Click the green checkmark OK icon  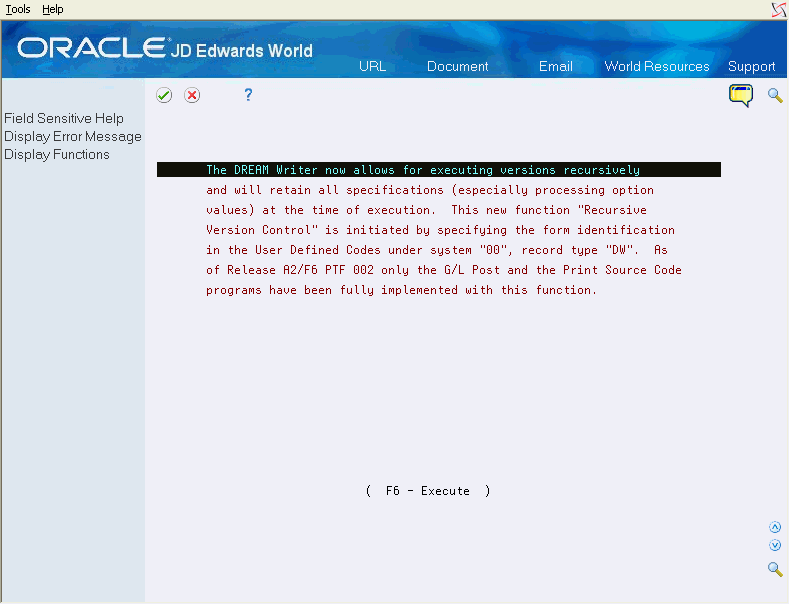tap(164, 95)
